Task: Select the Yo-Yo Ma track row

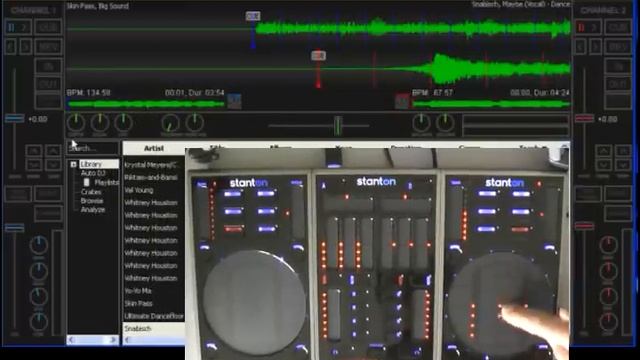Action: (x=154, y=291)
